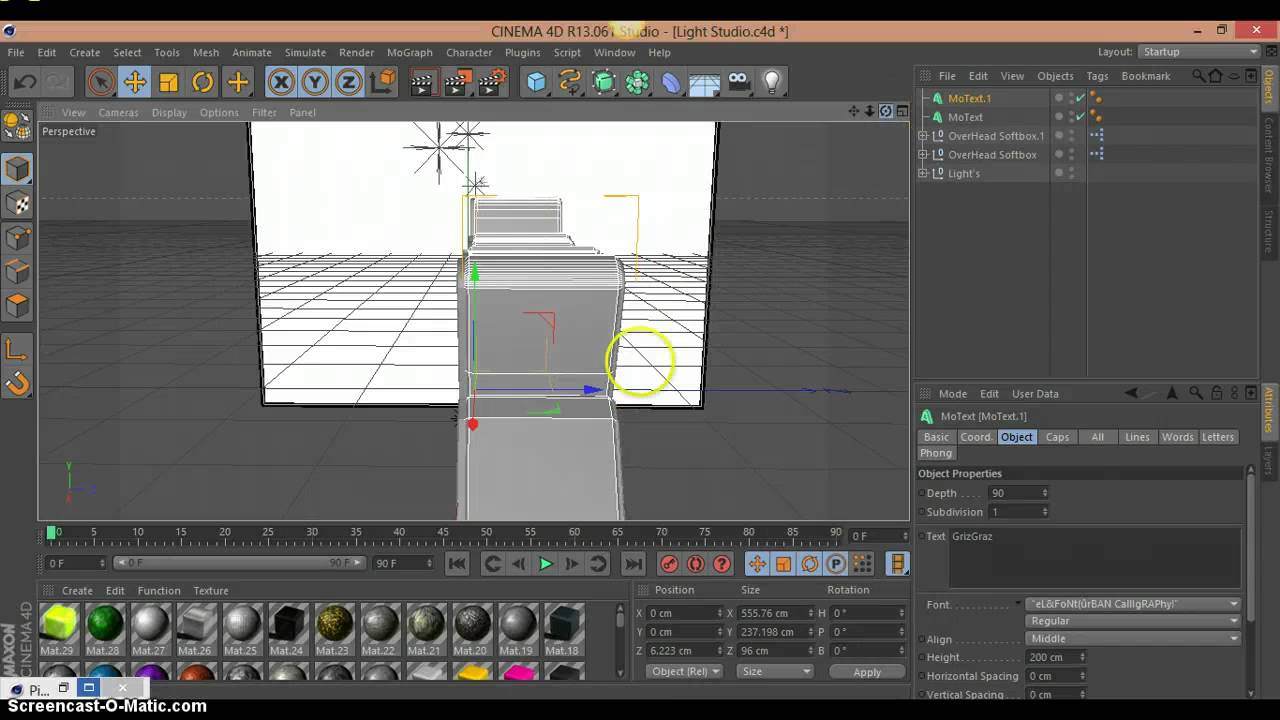This screenshot has height=720, width=1280.
Task: Click the lock icon in Attributes manager
Action: 1217,393
